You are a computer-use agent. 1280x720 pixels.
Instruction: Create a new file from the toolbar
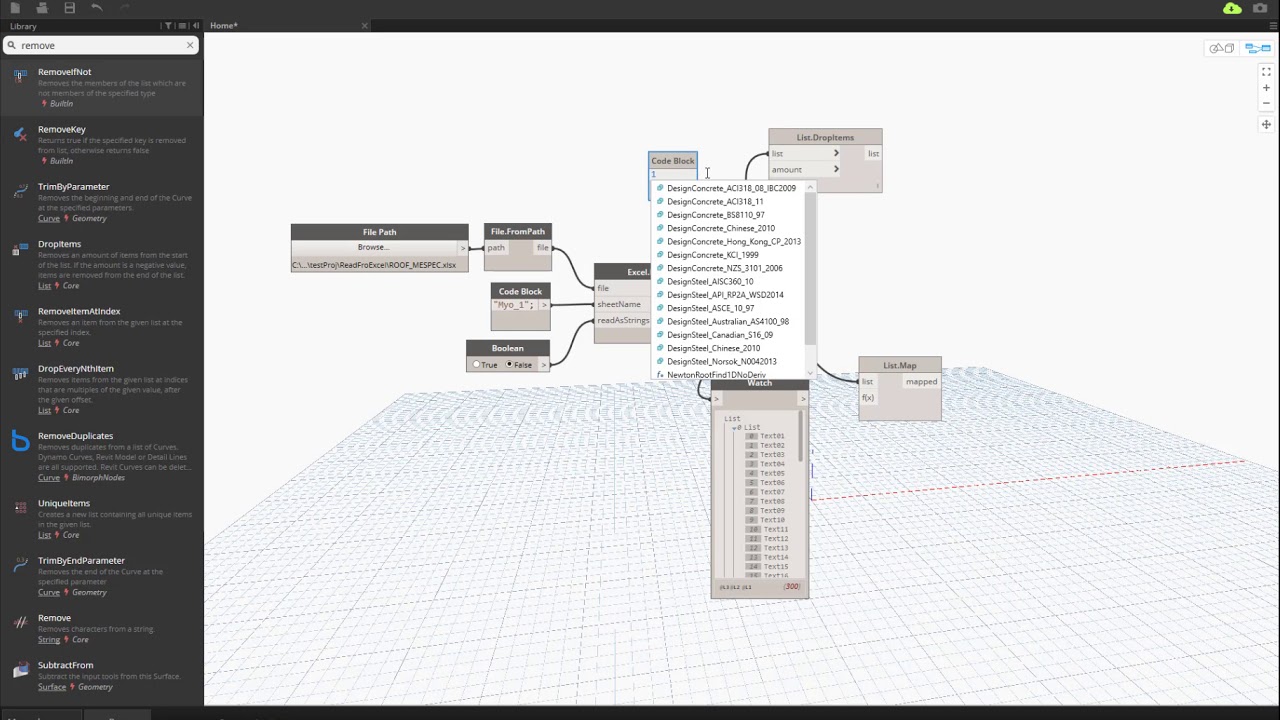[15, 8]
